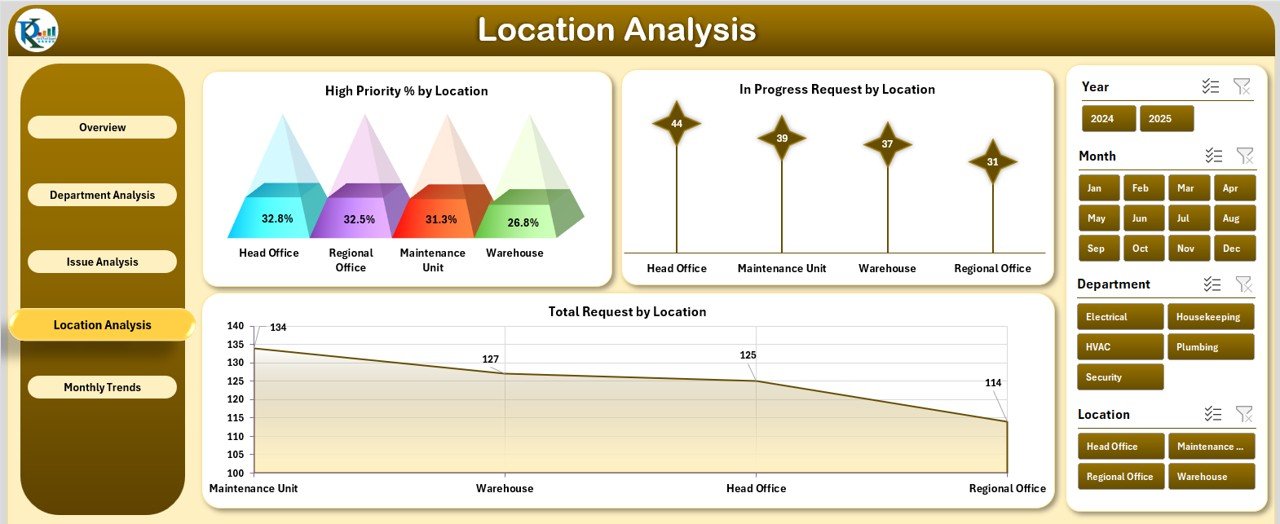Viewport: 1280px width, 524px height.
Task: Filter by year 2025
Action: [x=1166, y=119]
